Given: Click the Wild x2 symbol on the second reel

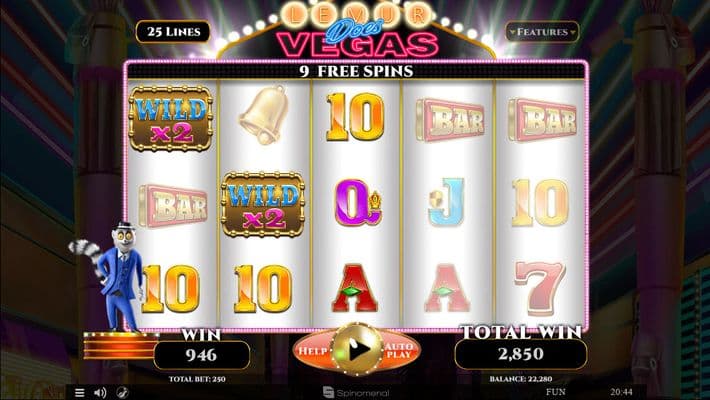Looking at the screenshot, I should click(263, 205).
